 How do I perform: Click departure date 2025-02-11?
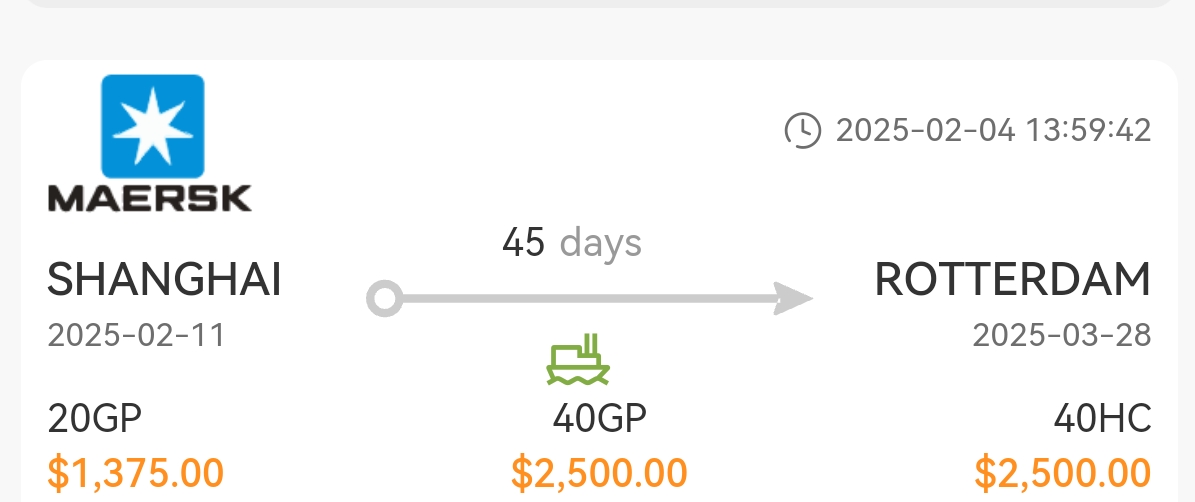point(136,335)
